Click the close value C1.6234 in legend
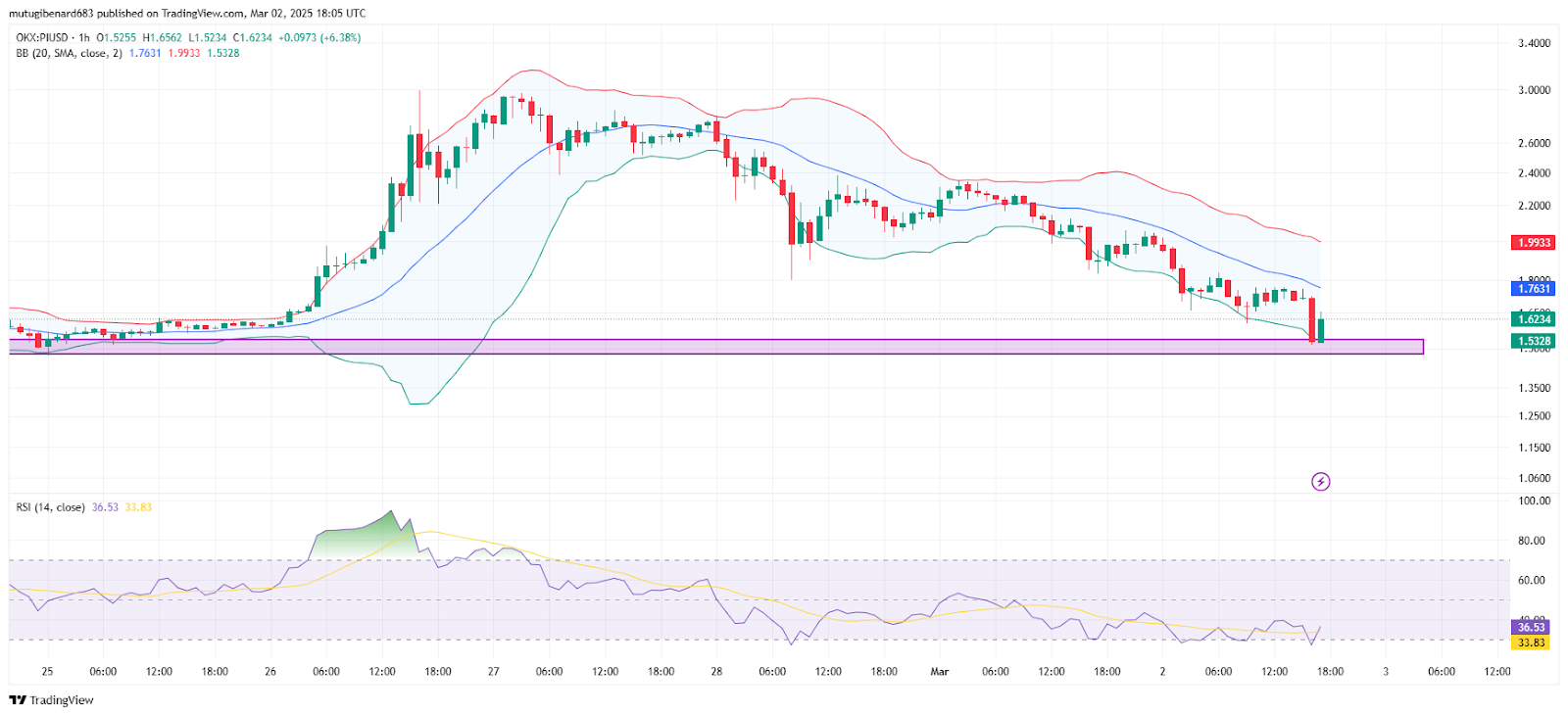 click(252, 38)
